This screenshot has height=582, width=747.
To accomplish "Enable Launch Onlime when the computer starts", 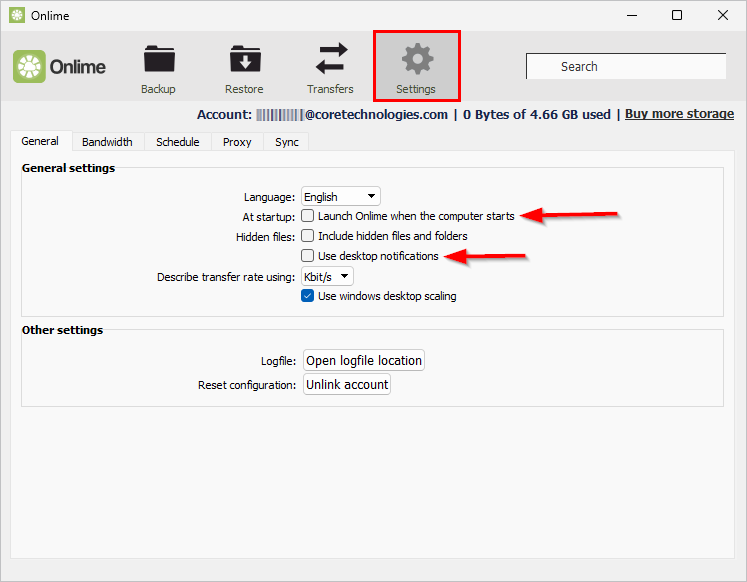I will (307, 216).
